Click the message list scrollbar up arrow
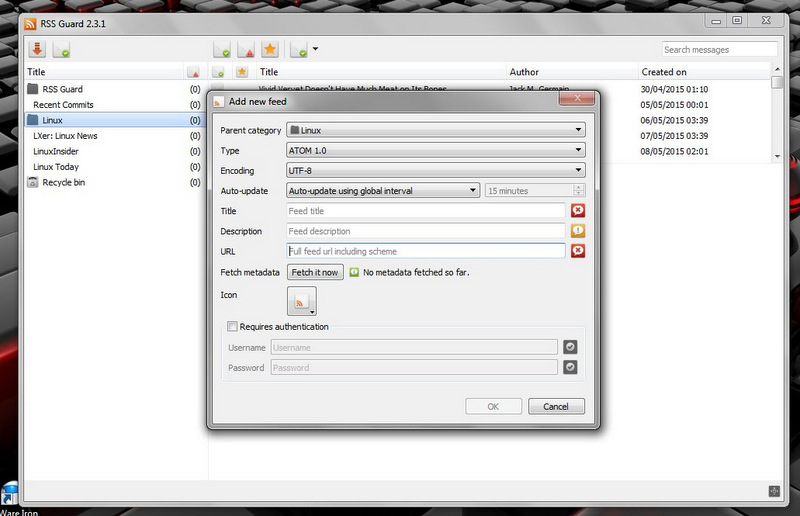The height and width of the screenshot is (516, 800). pos(777,69)
